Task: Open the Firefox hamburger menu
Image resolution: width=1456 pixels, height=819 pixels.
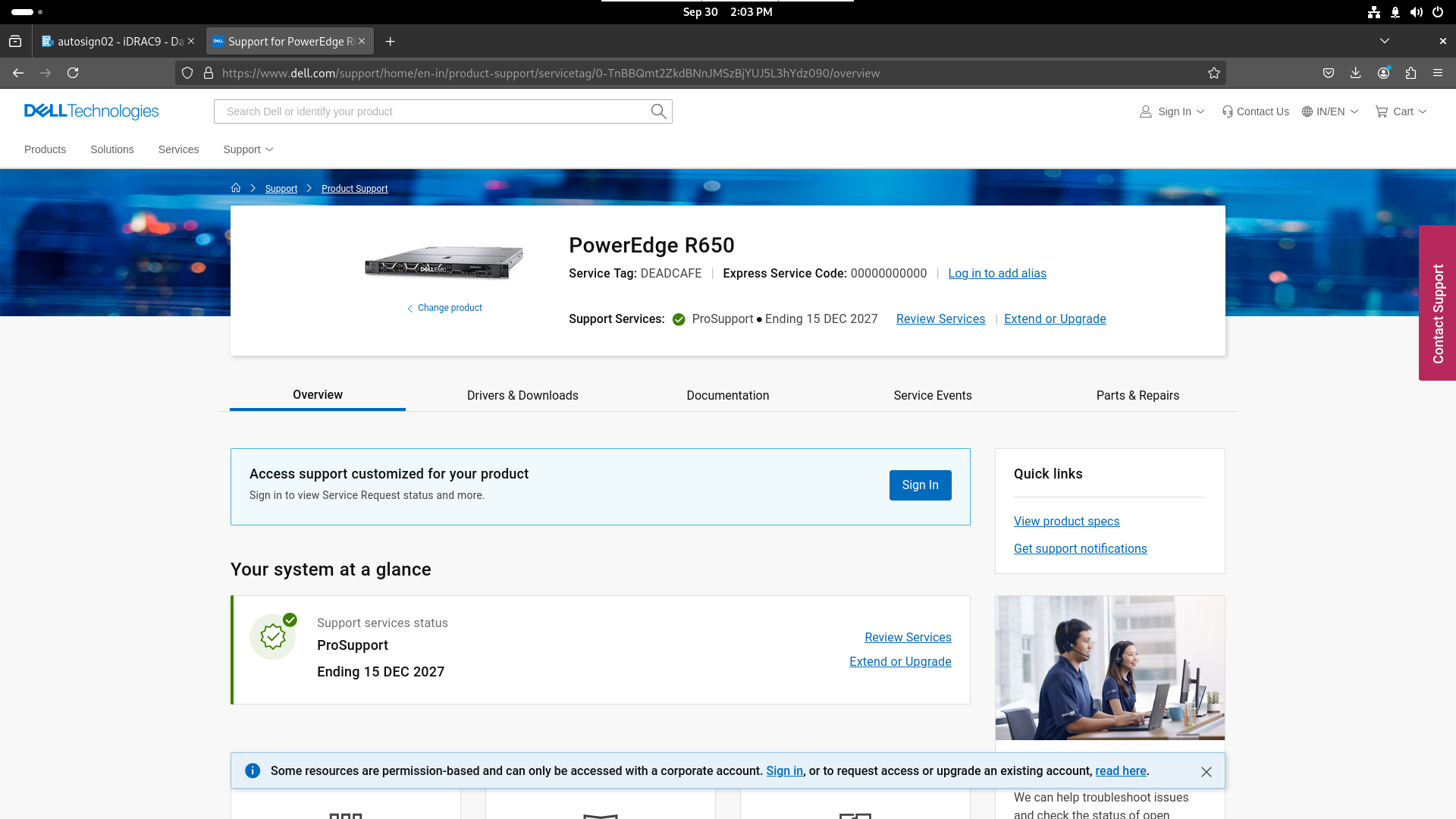Action: (x=1438, y=73)
